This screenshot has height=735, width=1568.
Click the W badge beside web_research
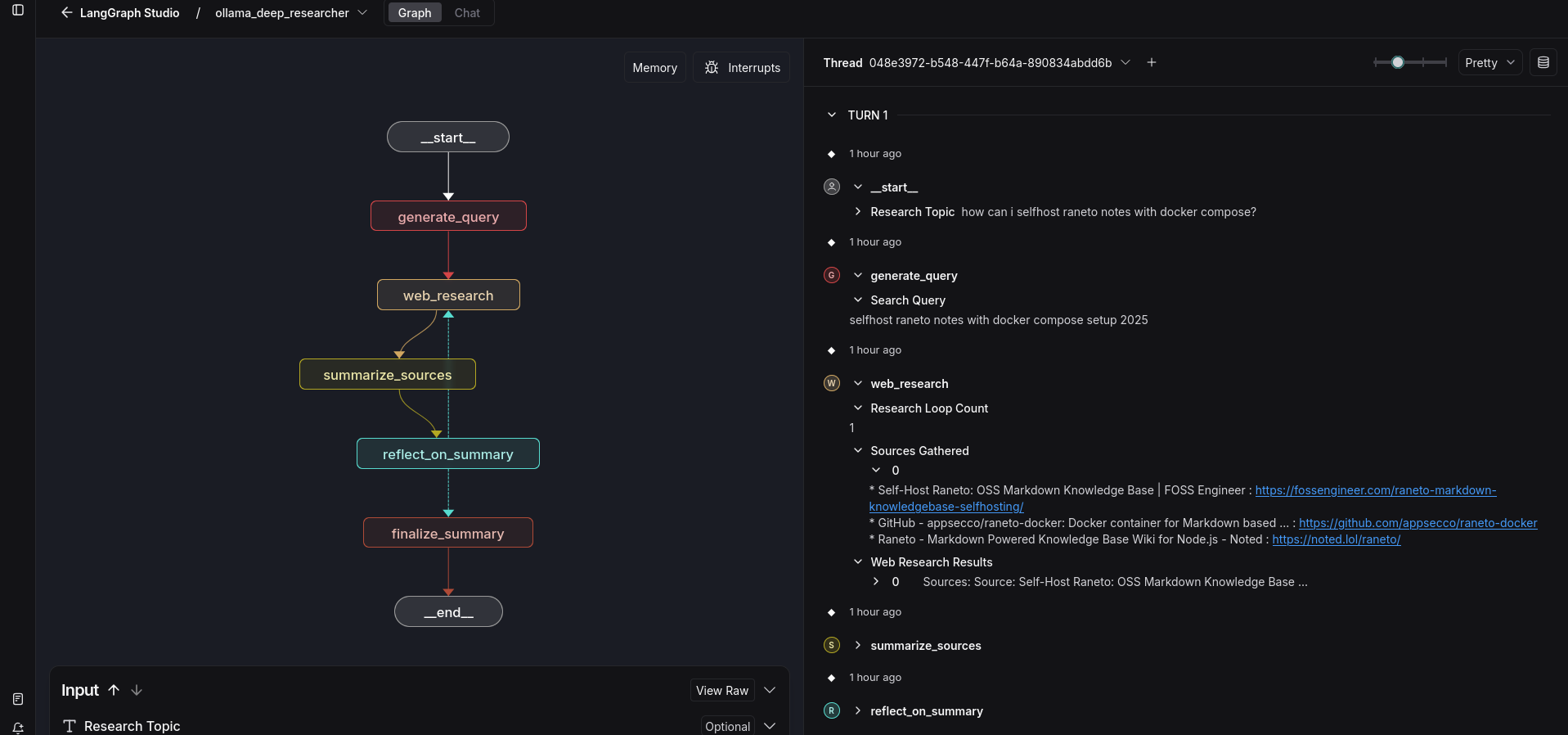pyautogui.click(x=832, y=383)
